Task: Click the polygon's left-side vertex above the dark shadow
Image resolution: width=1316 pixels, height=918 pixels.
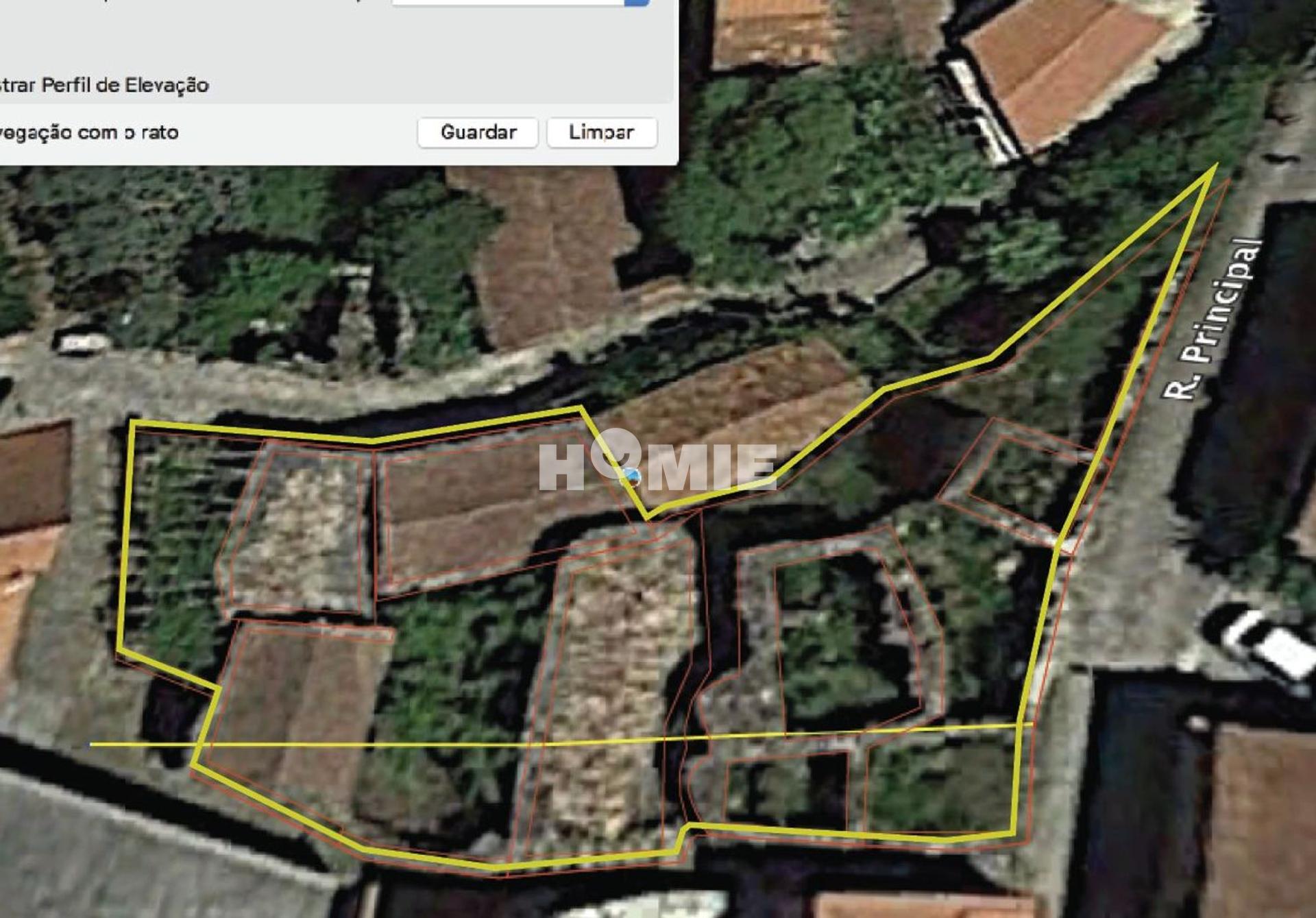Action: point(119,649)
